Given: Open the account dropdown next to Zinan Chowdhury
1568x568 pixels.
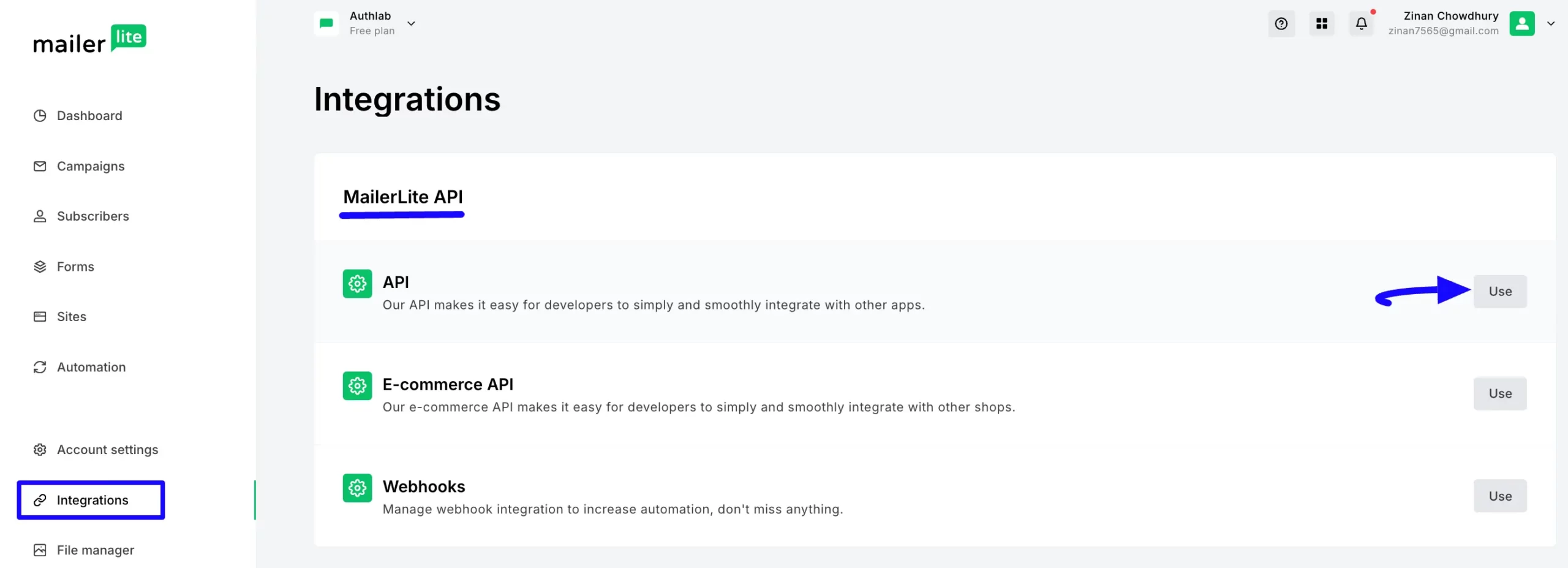Looking at the screenshot, I should (x=1551, y=23).
